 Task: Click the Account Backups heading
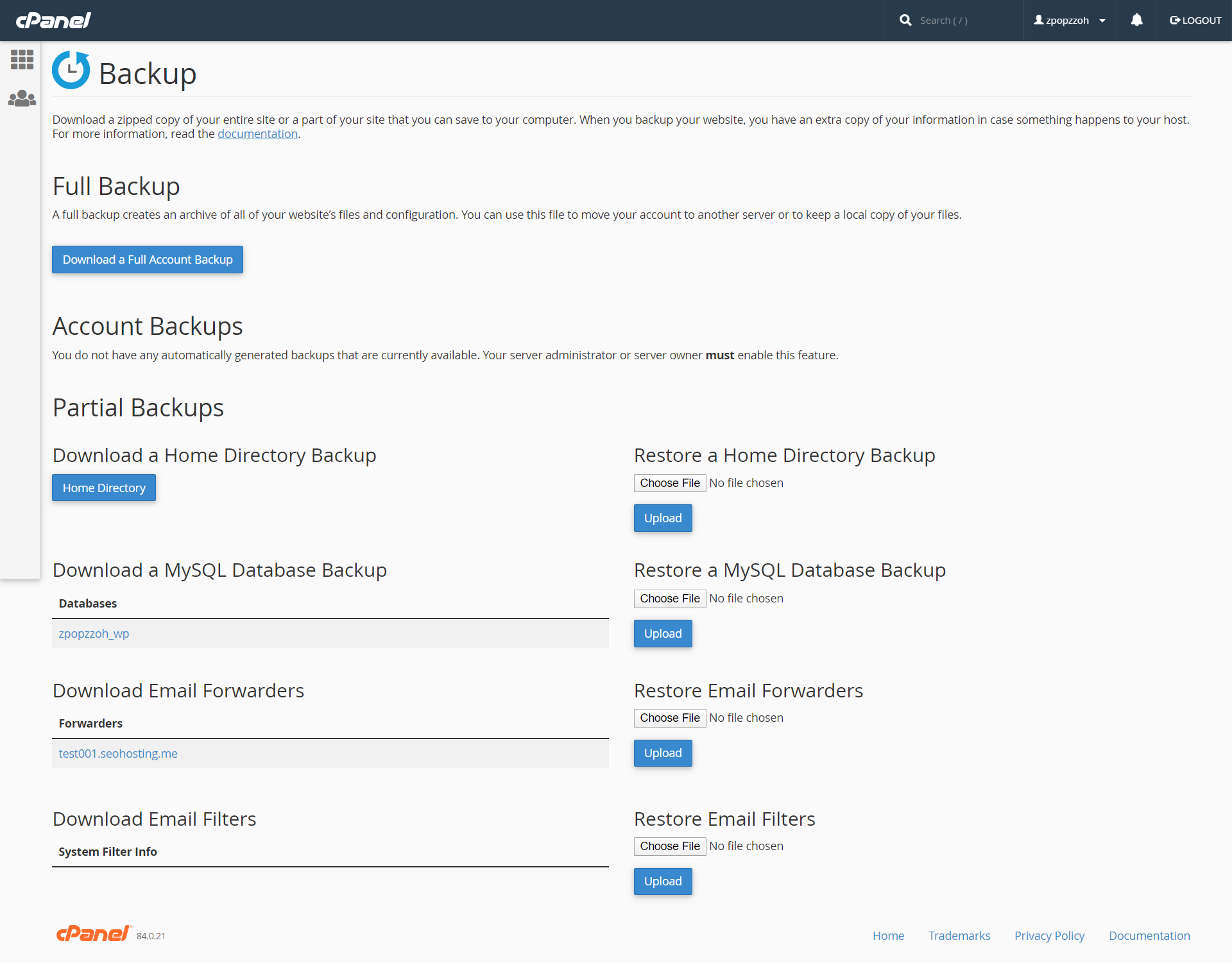148,326
